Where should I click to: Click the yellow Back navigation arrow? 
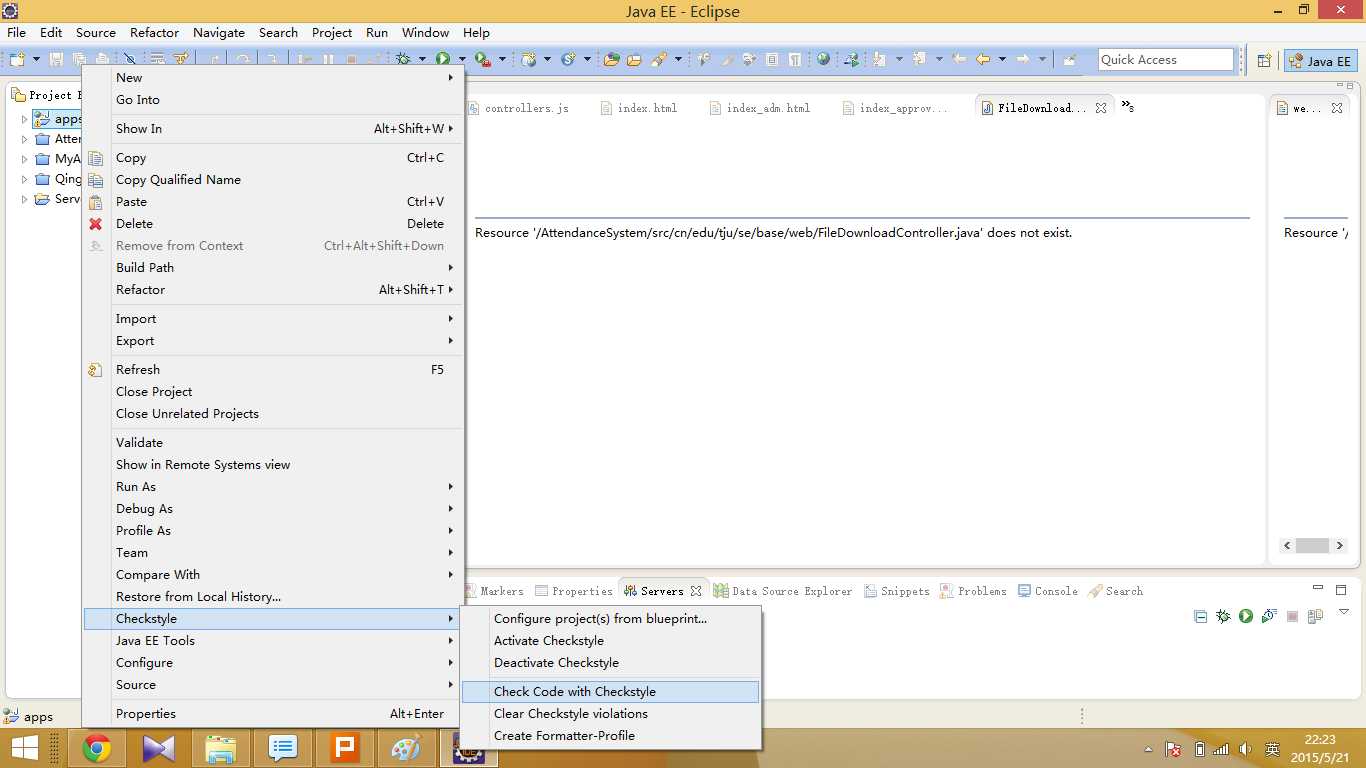(x=983, y=60)
